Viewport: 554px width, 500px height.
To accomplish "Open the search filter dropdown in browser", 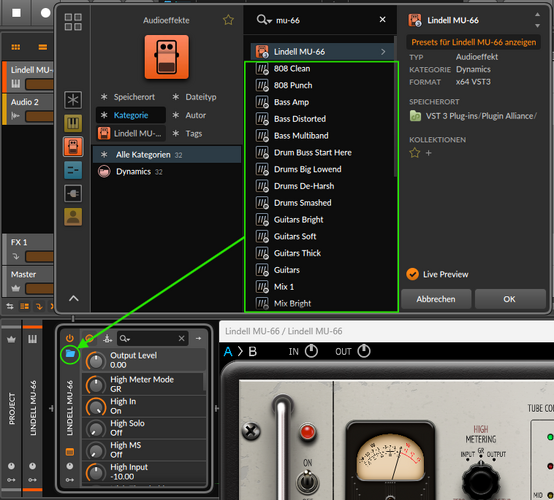I will pos(264,20).
